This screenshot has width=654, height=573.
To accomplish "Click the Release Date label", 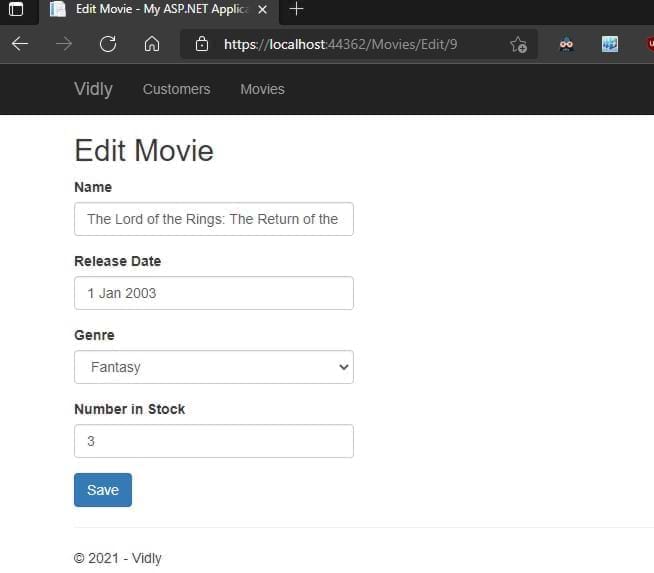I will tap(118, 261).
